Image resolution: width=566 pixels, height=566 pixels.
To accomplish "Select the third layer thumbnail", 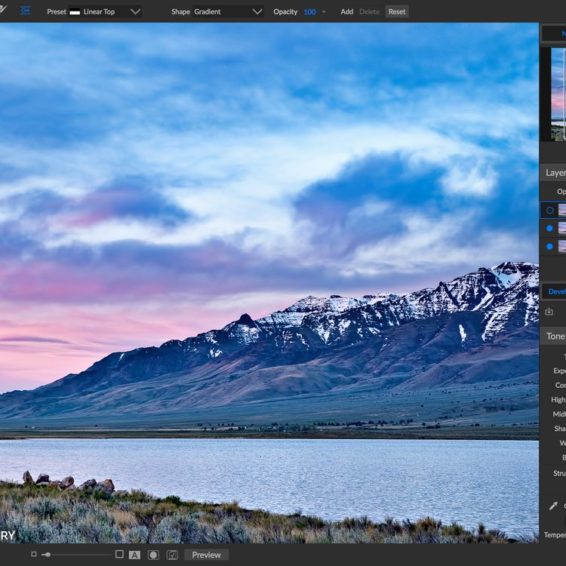I will [x=562, y=246].
